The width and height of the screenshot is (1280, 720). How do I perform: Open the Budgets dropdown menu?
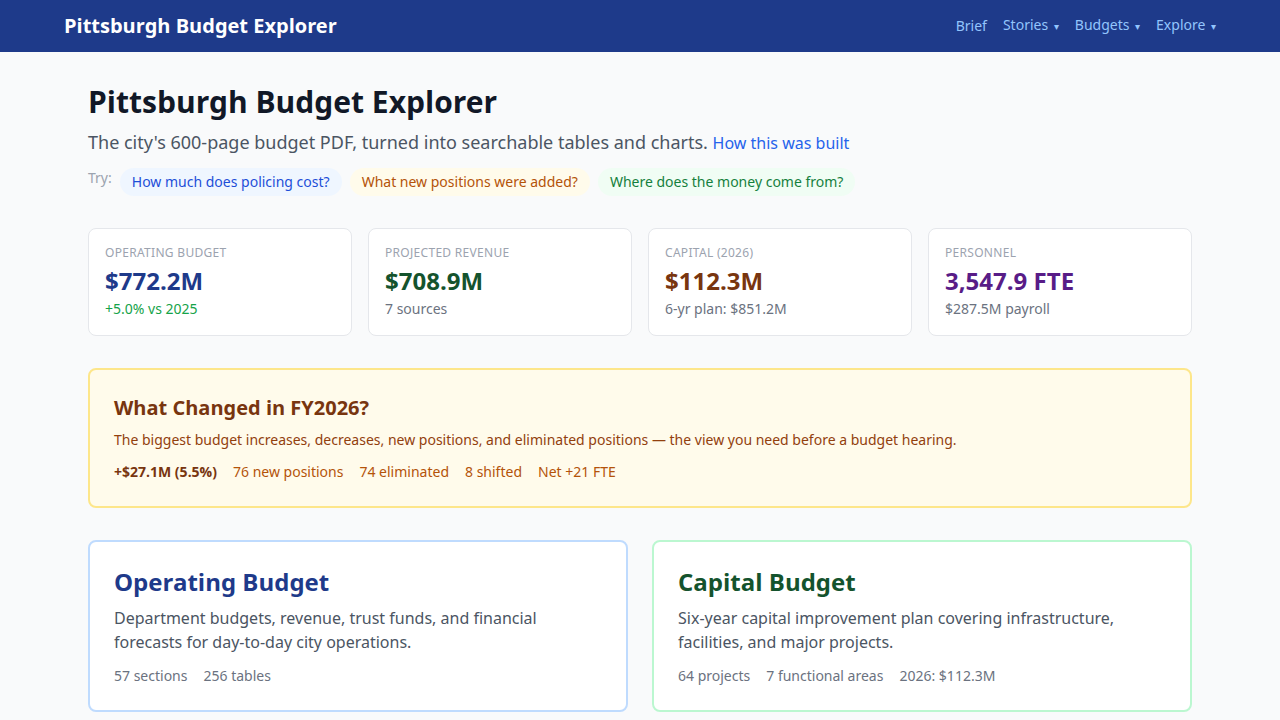(x=1107, y=25)
